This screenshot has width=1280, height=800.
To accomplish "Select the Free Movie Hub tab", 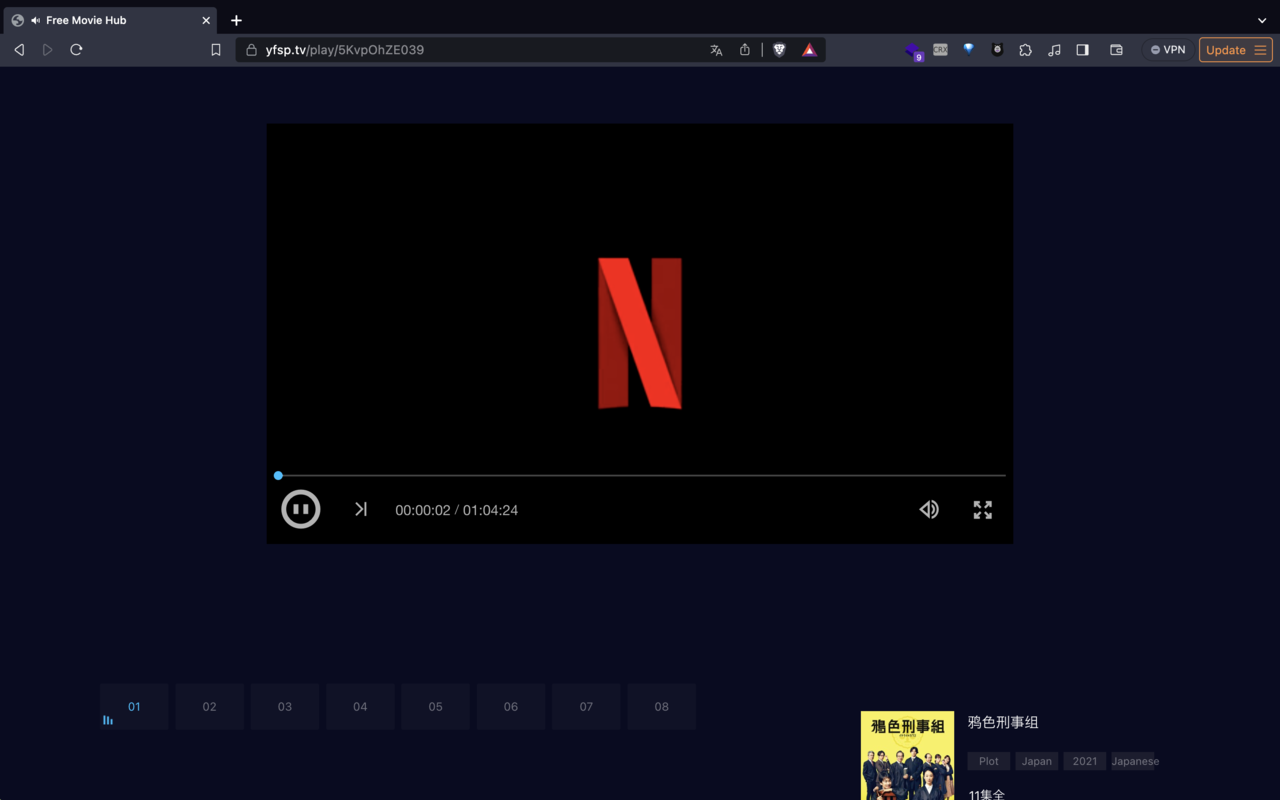I will pyautogui.click(x=110, y=20).
